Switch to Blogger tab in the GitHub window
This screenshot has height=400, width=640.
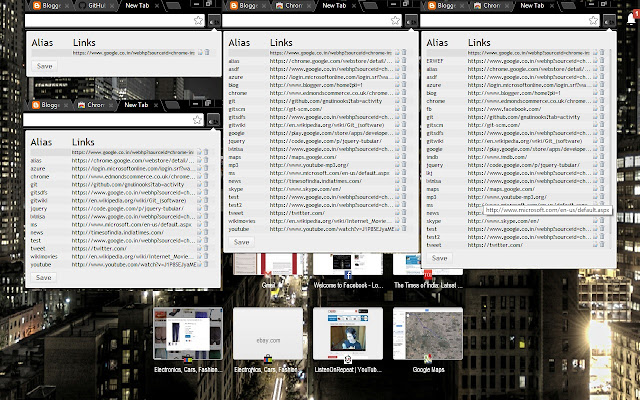click(51, 6)
